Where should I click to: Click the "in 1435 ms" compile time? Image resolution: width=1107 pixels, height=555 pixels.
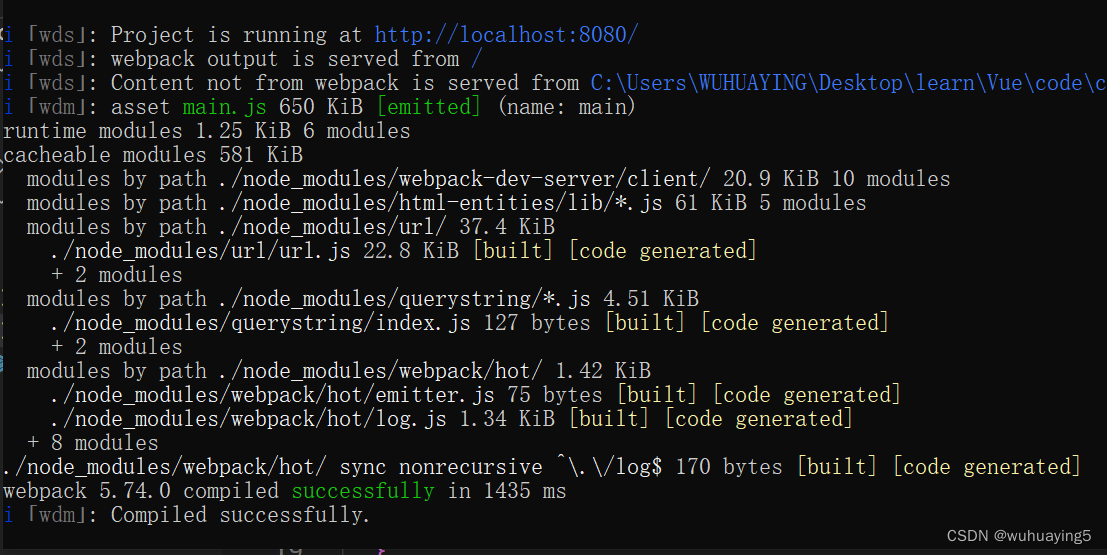(507, 491)
